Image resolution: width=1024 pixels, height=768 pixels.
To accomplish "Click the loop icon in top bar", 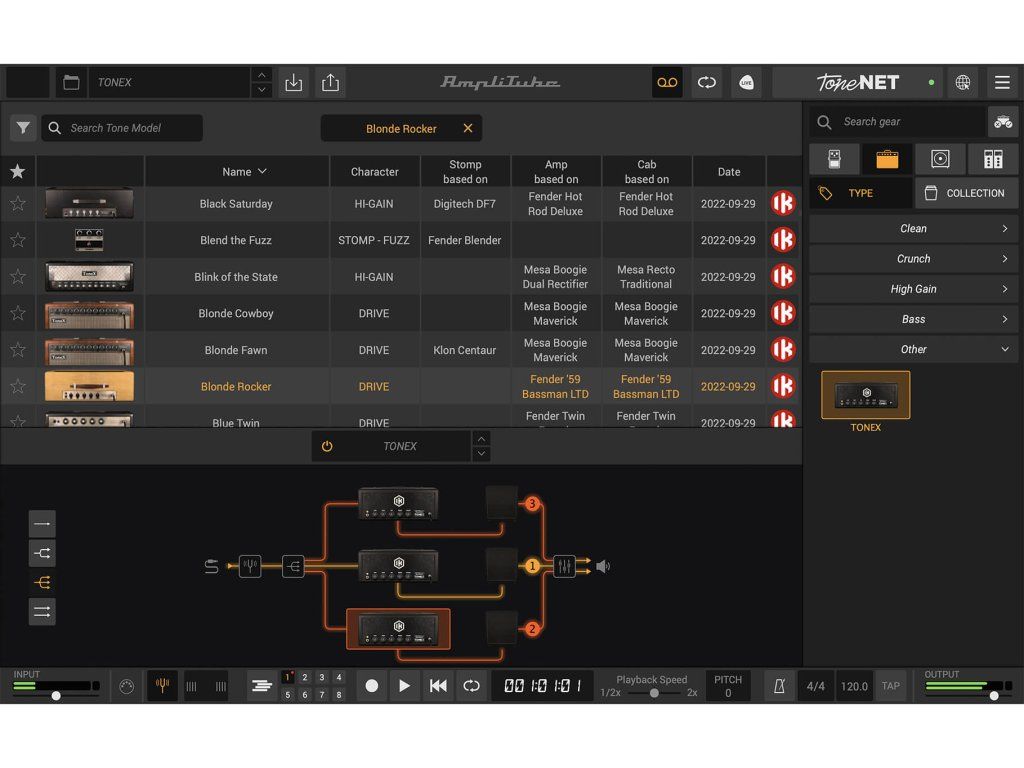I will click(x=707, y=83).
